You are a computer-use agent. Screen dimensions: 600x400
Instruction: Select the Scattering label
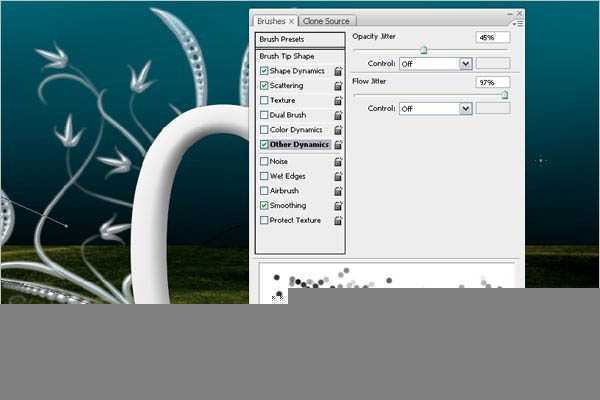point(286,85)
